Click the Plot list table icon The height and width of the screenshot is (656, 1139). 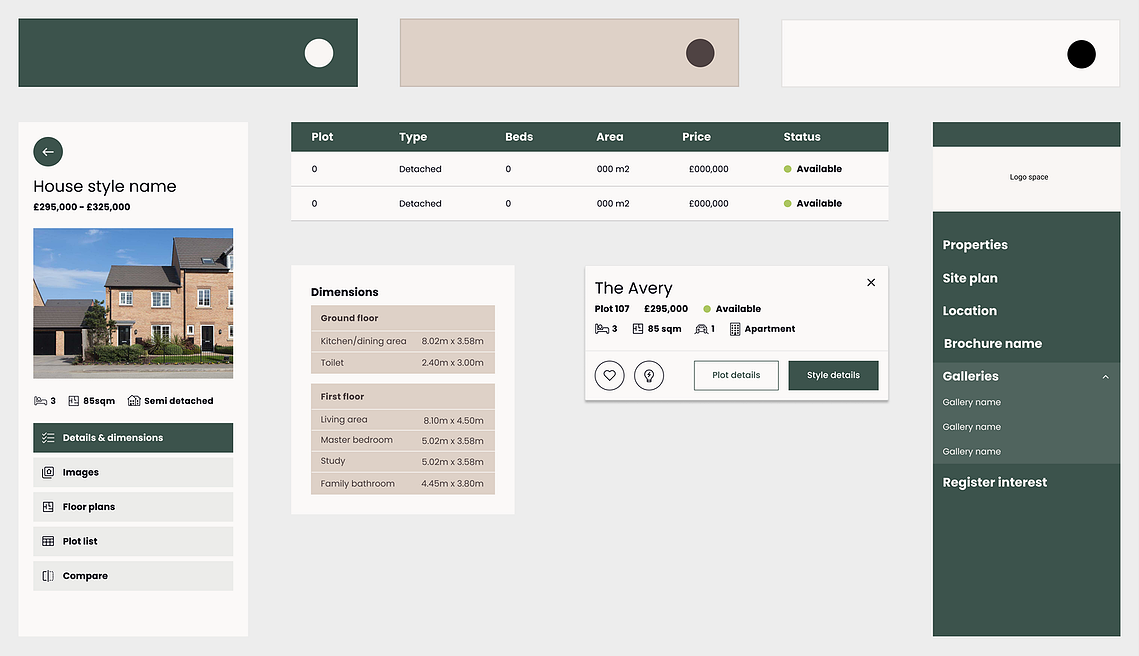pos(48,541)
